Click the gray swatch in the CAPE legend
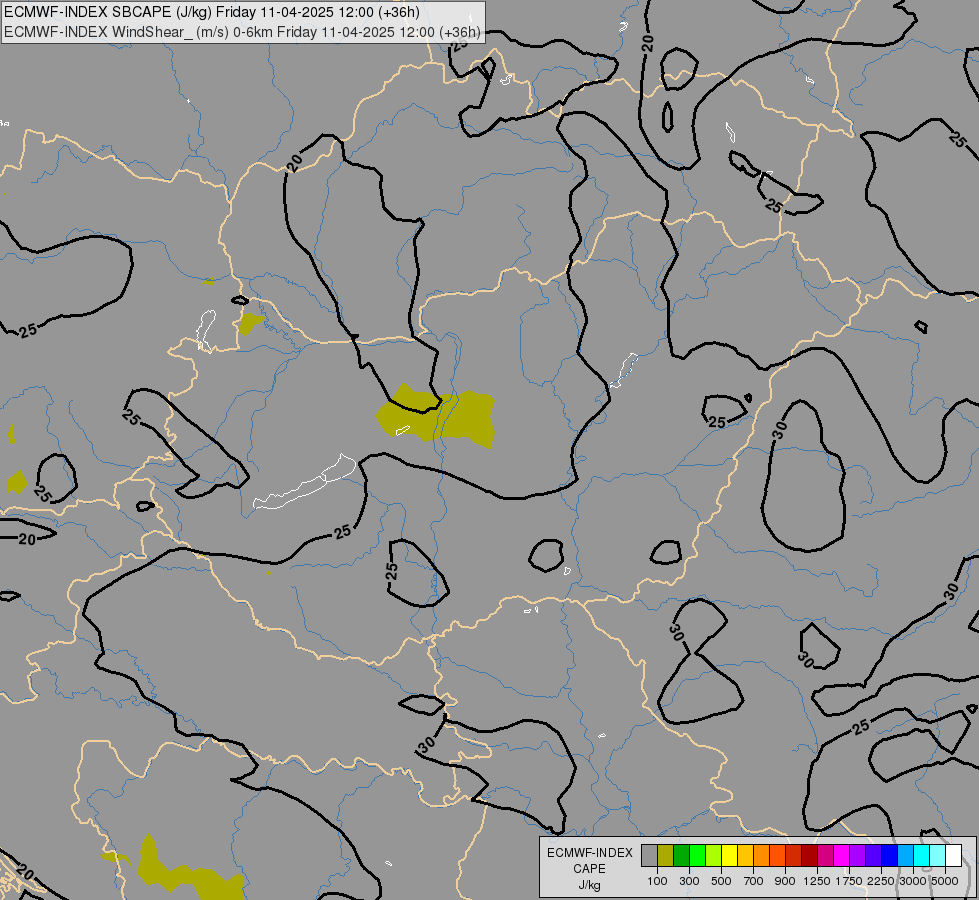The width and height of the screenshot is (979, 900). [649, 855]
